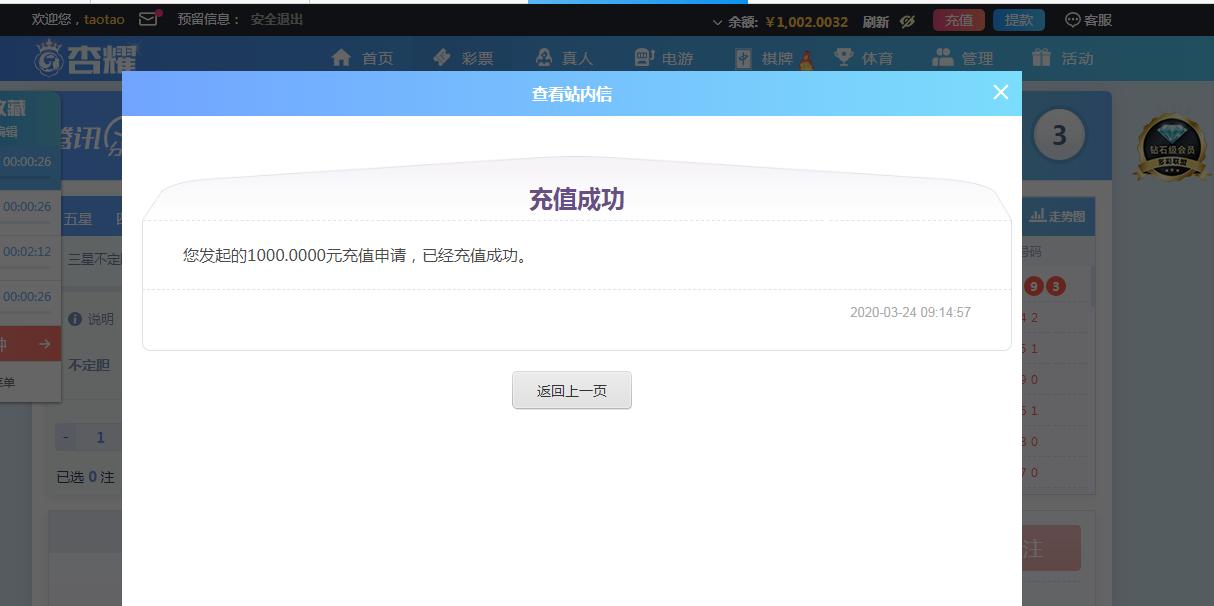The width and height of the screenshot is (1214, 606).
Task: Toggle balance visibility eye icon
Action: [907, 21]
